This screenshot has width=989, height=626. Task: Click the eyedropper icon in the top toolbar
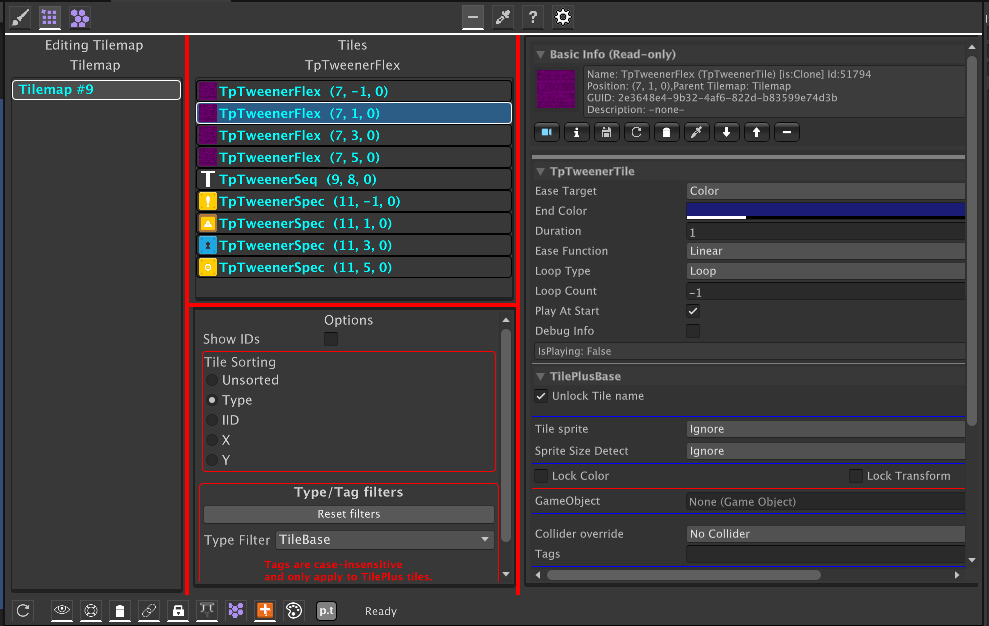click(x=503, y=17)
